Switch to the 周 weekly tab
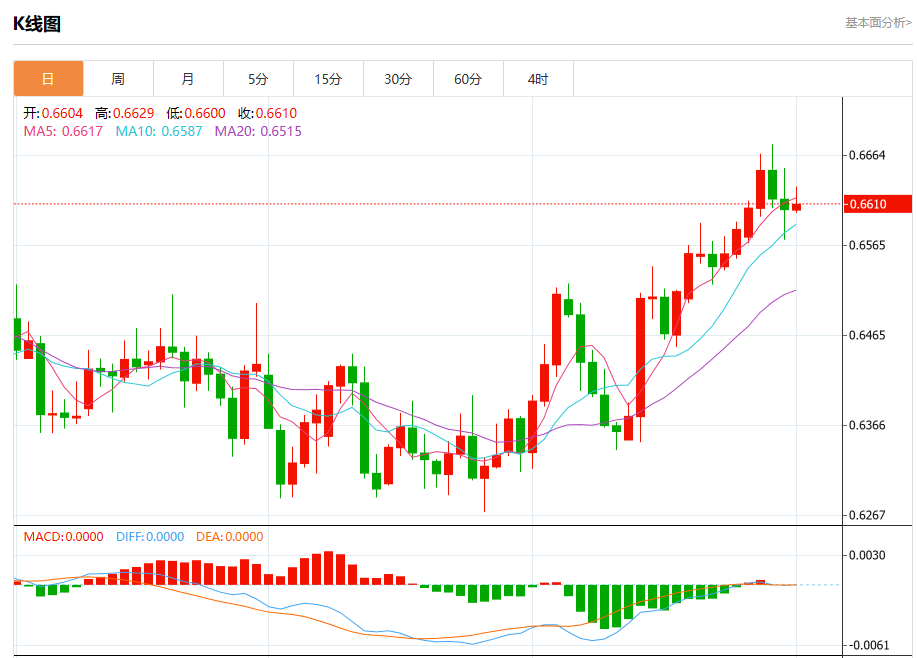917x658 pixels. (x=118, y=78)
